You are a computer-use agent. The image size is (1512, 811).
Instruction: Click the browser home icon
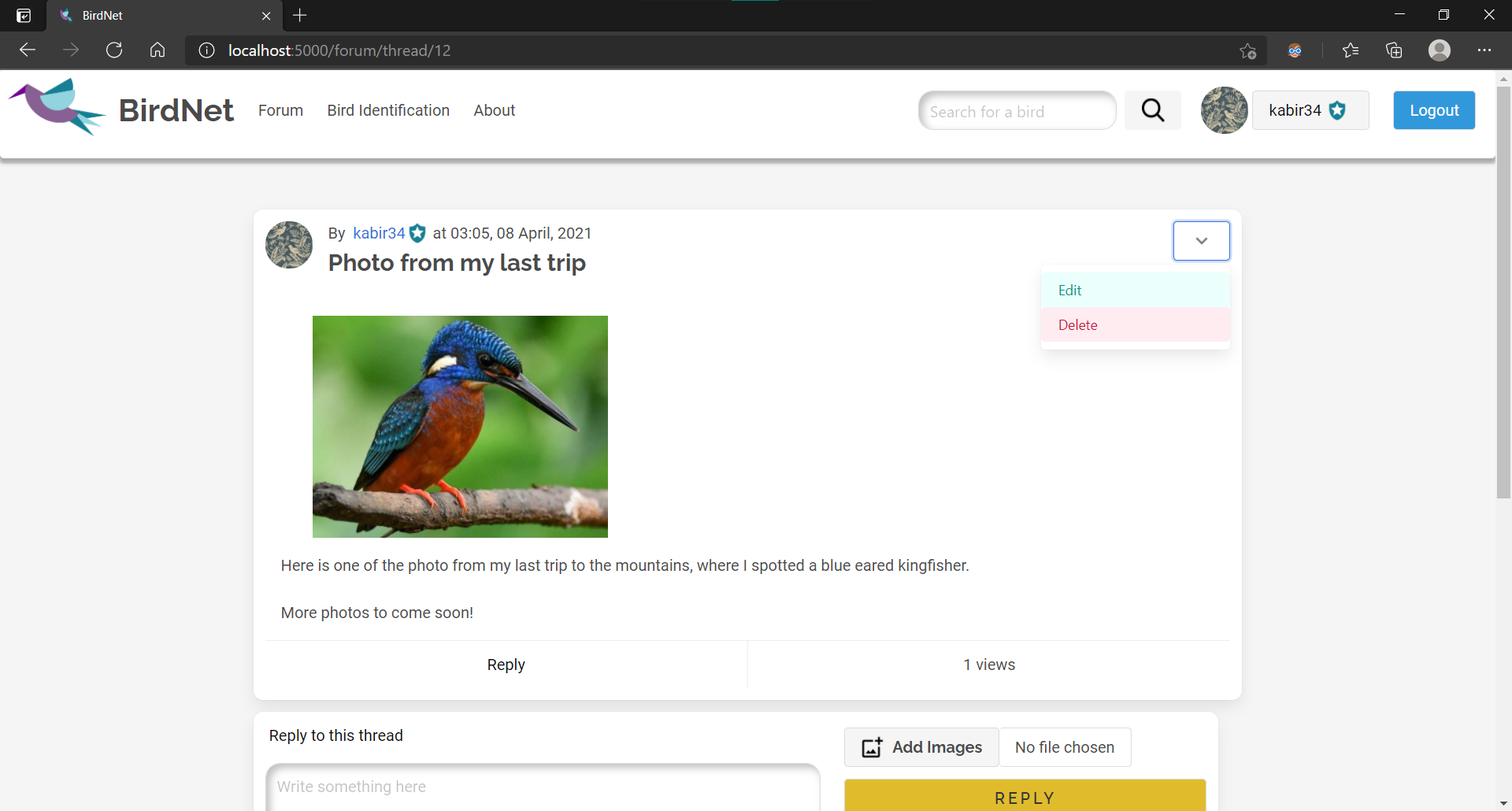(157, 50)
